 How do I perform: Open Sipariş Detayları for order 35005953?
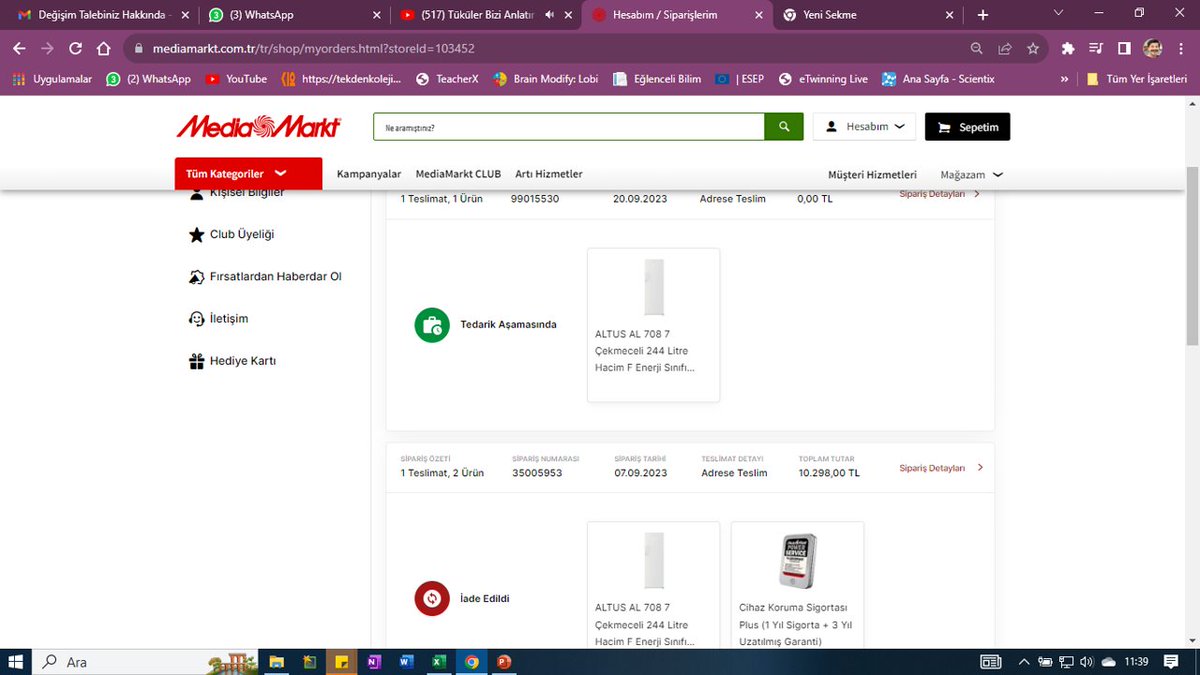click(932, 468)
